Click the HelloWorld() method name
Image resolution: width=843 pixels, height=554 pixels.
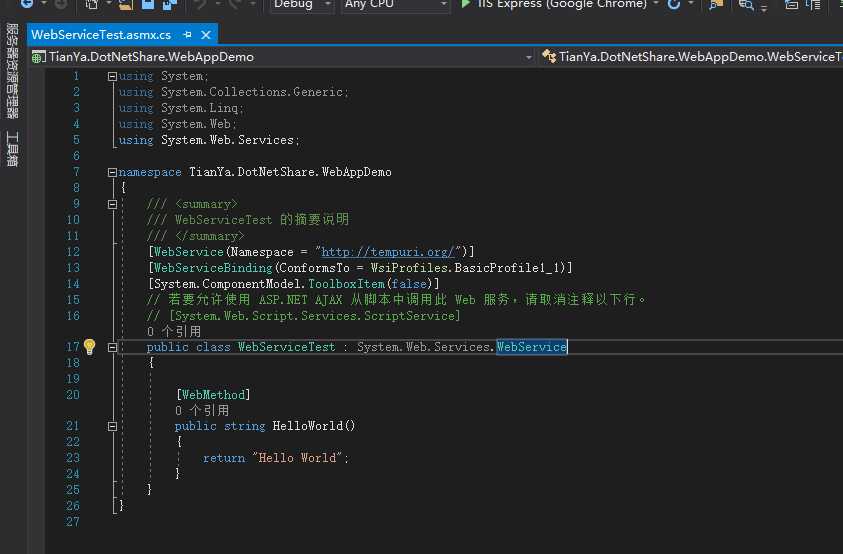coord(314,426)
